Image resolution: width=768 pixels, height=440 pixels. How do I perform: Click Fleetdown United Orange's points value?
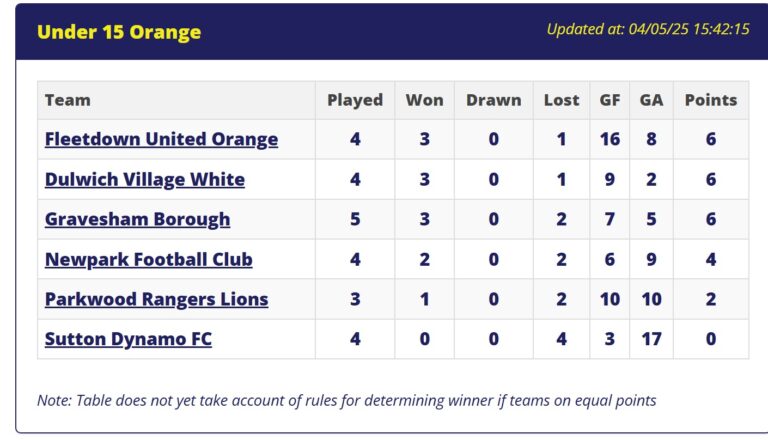pos(711,139)
